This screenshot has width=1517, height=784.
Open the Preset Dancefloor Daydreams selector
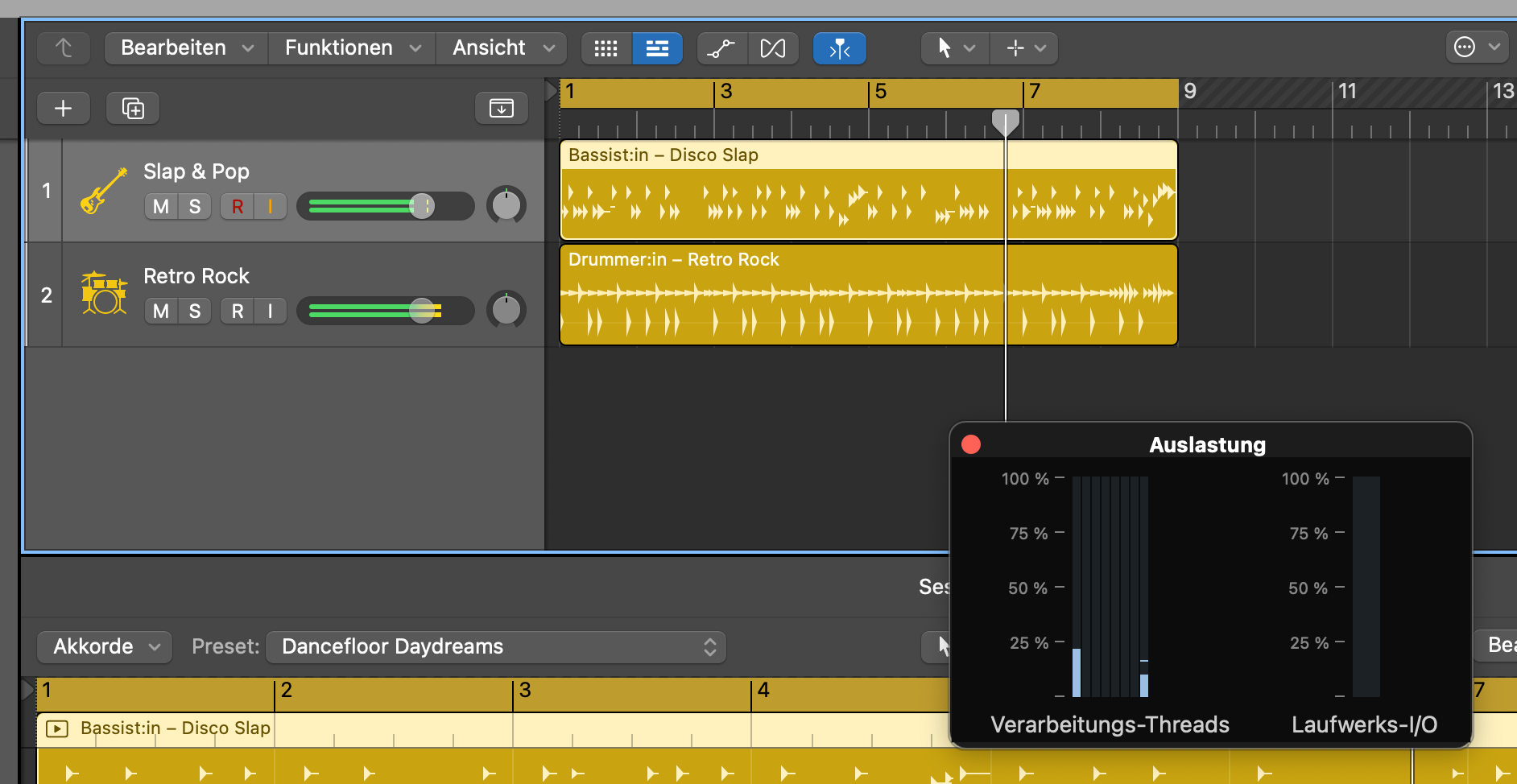(495, 646)
